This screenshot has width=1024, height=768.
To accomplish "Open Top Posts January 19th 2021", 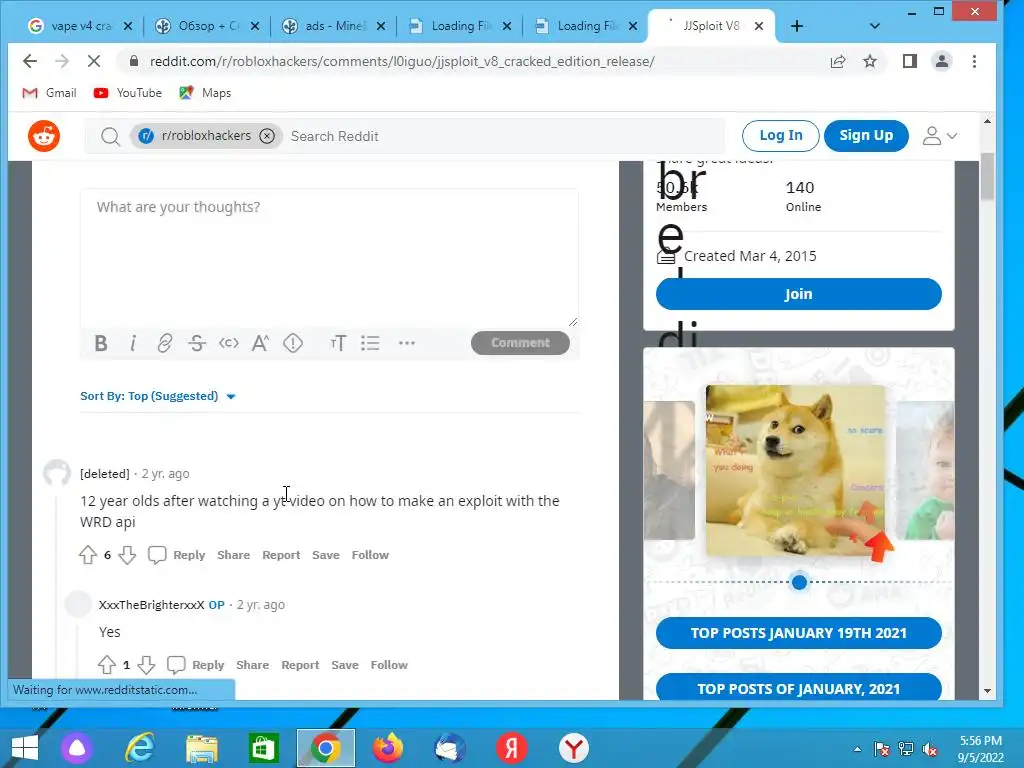I will pos(799,633).
